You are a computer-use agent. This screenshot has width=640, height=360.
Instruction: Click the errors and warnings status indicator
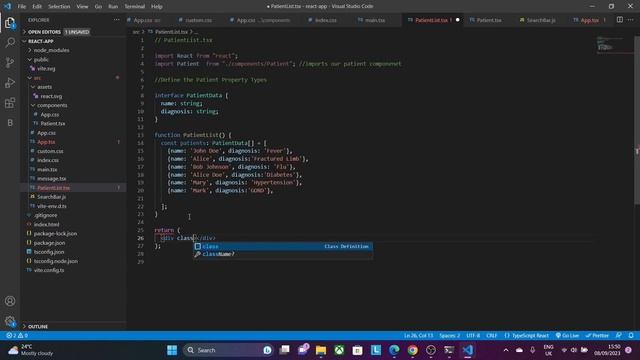[x=17, y=336]
